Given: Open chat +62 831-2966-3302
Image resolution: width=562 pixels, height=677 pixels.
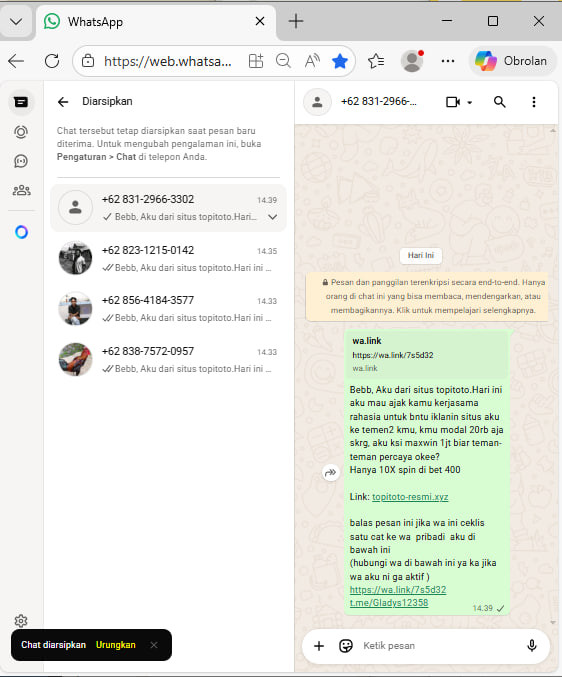Looking at the screenshot, I should click(168, 208).
